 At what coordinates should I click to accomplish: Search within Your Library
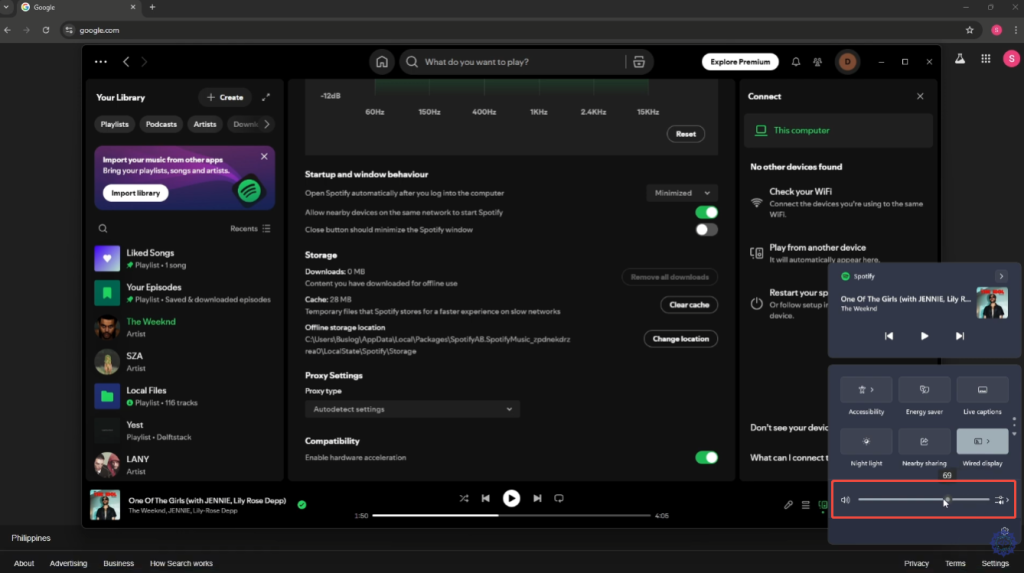pyautogui.click(x=103, y=229)
